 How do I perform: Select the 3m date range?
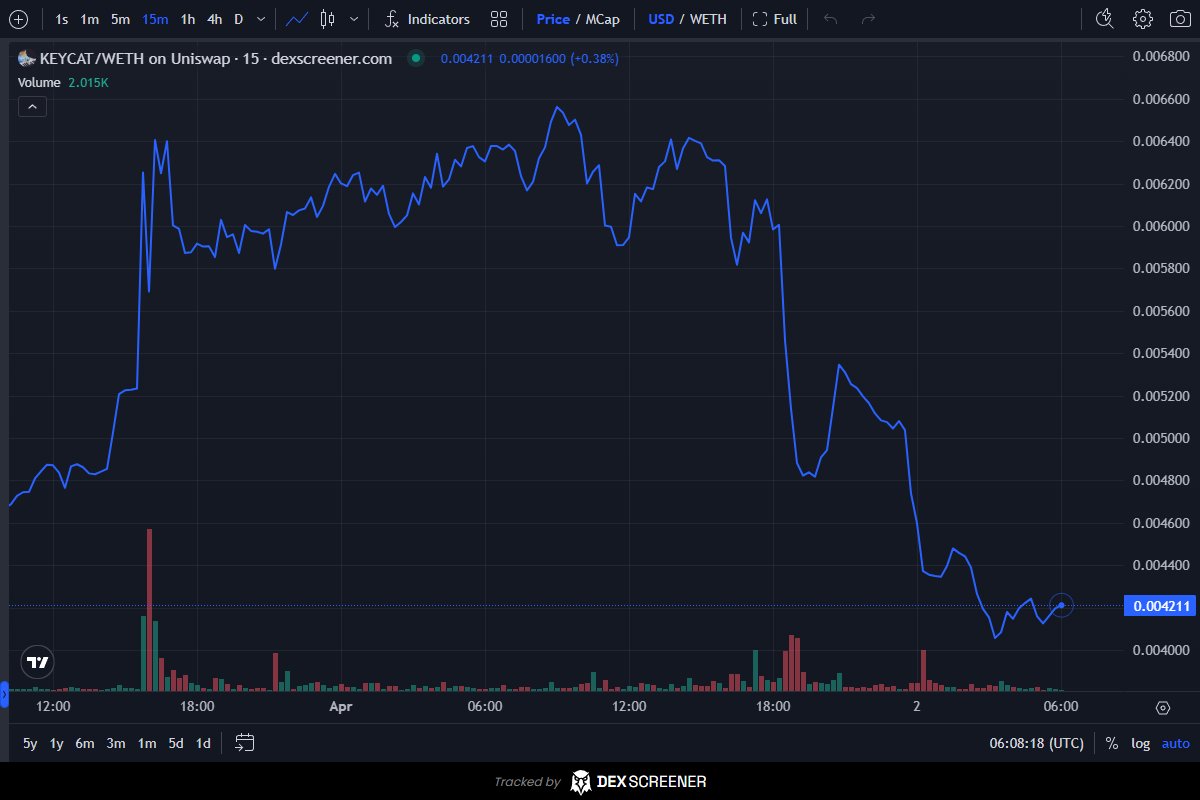(x=116, y=743)
